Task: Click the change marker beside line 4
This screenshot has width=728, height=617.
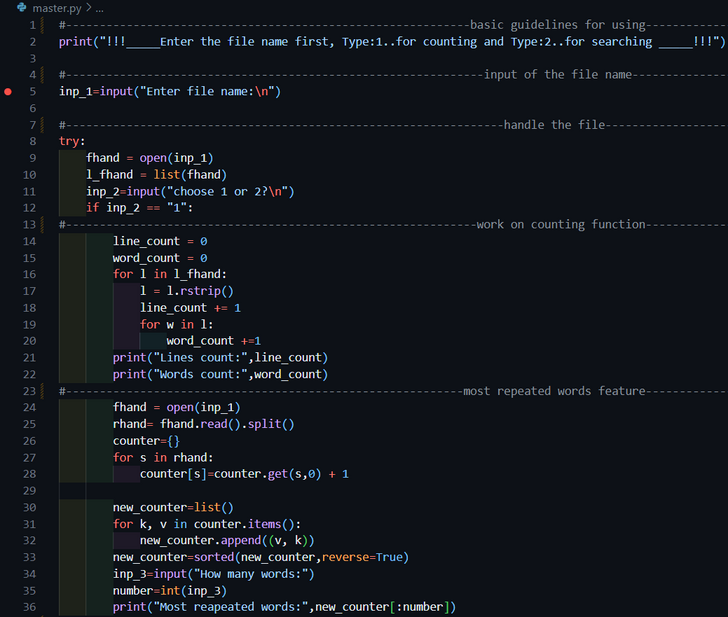Action: 41,75
